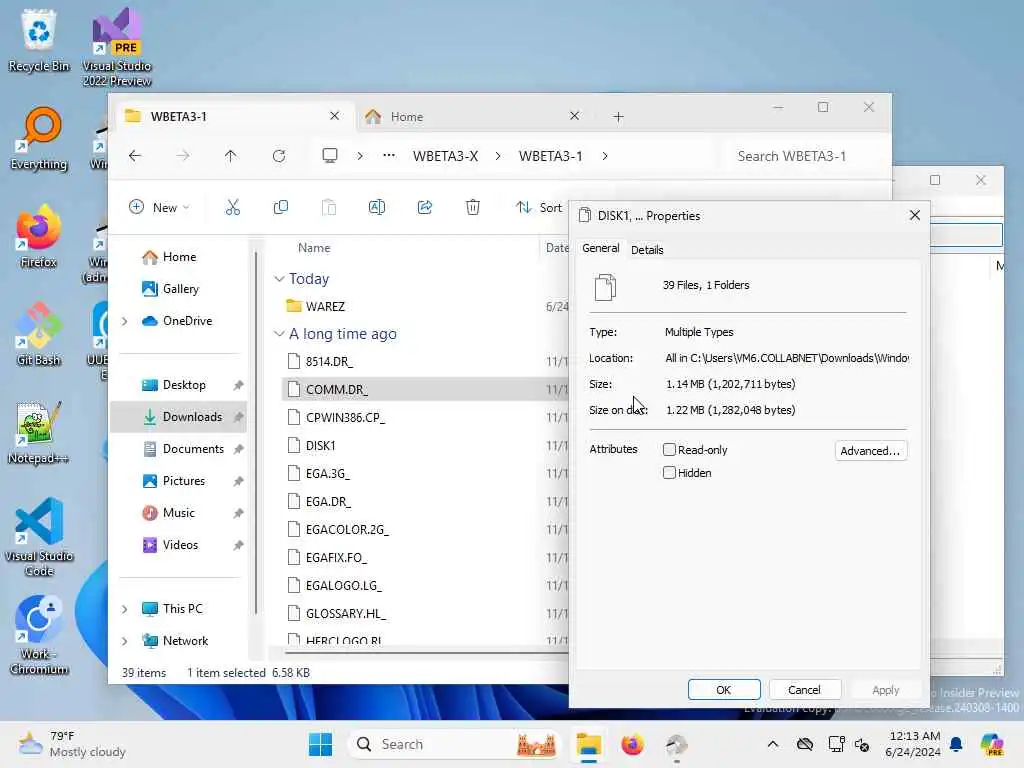Open Visual Studio 2022 Preview desktop icon
The image size is (1024, 768).
coord(117,47)
